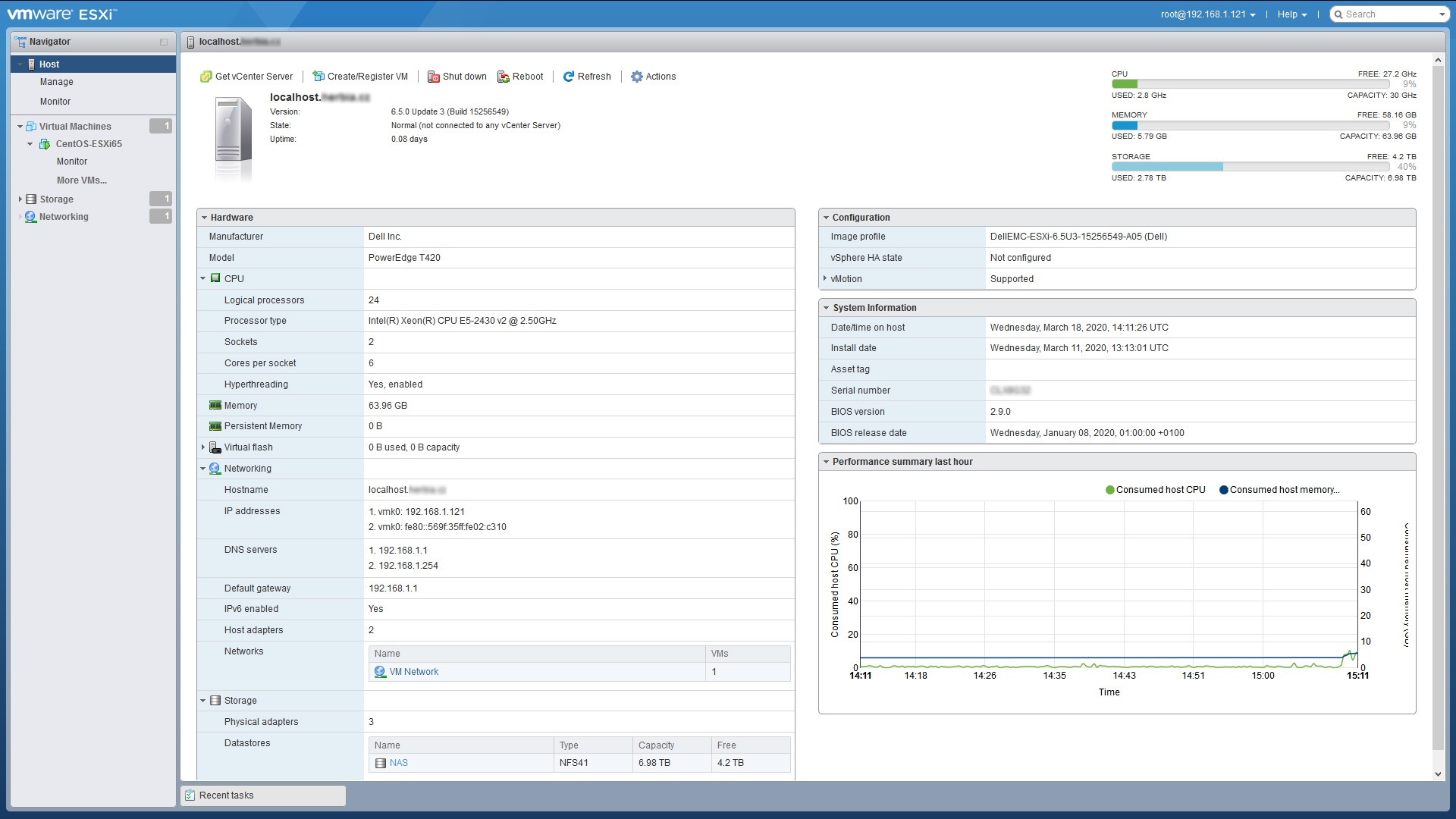Click the Networks Name column header
The width and height of the screenshot is (1456, 819).
pyautogui.click(x=537, y=654)
